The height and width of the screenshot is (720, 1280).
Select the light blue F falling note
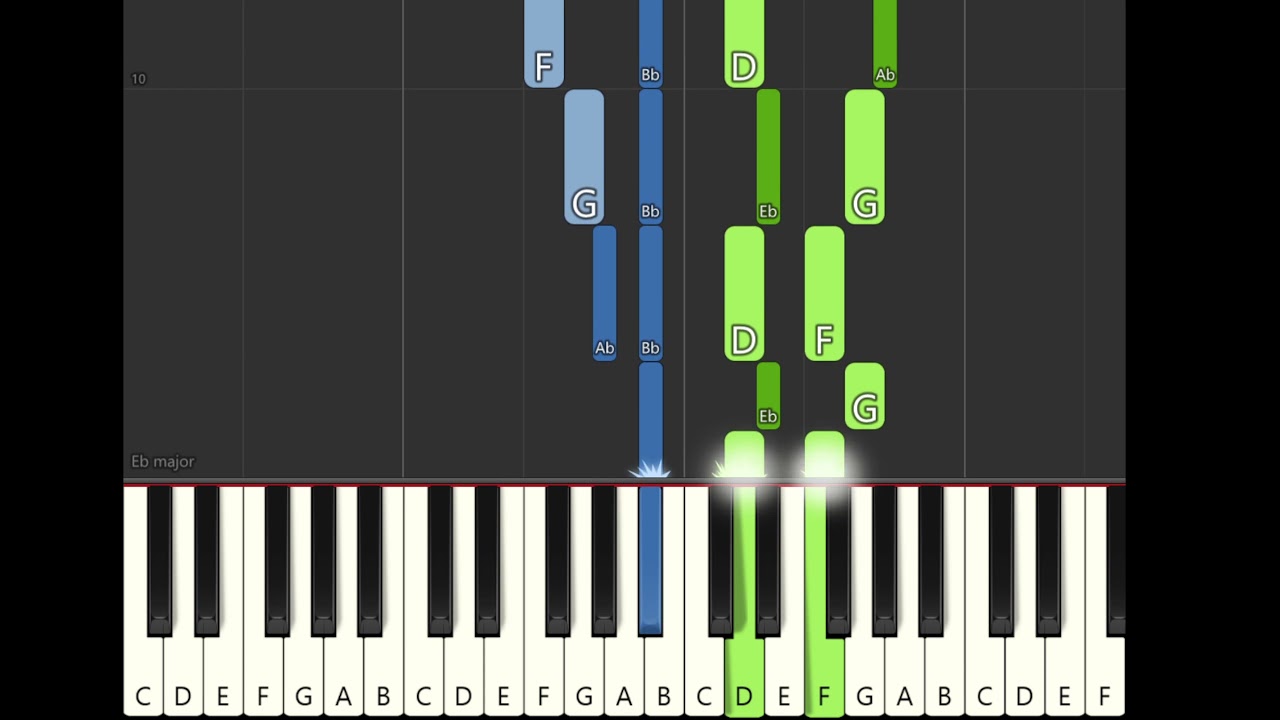coord(544,43)
